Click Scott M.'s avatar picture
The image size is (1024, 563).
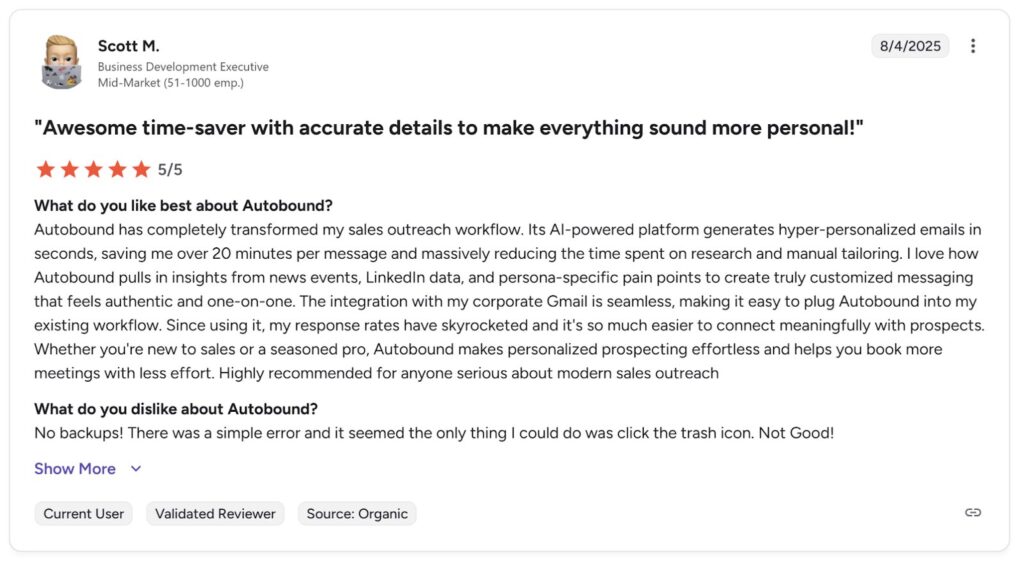(61, 62)
